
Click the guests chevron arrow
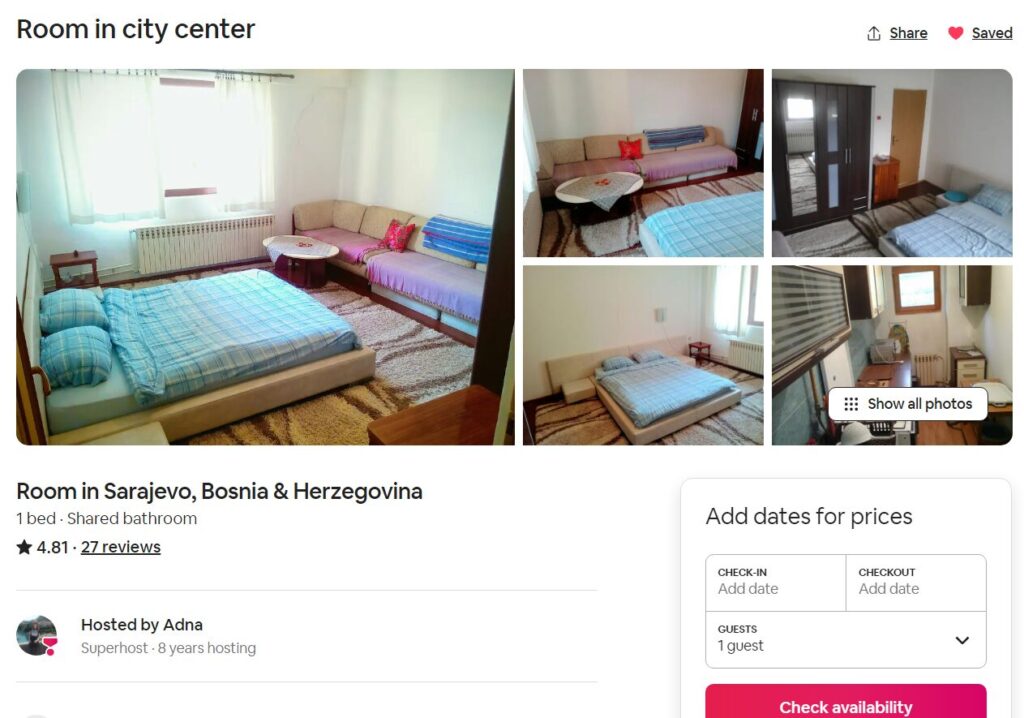[962, 640]
